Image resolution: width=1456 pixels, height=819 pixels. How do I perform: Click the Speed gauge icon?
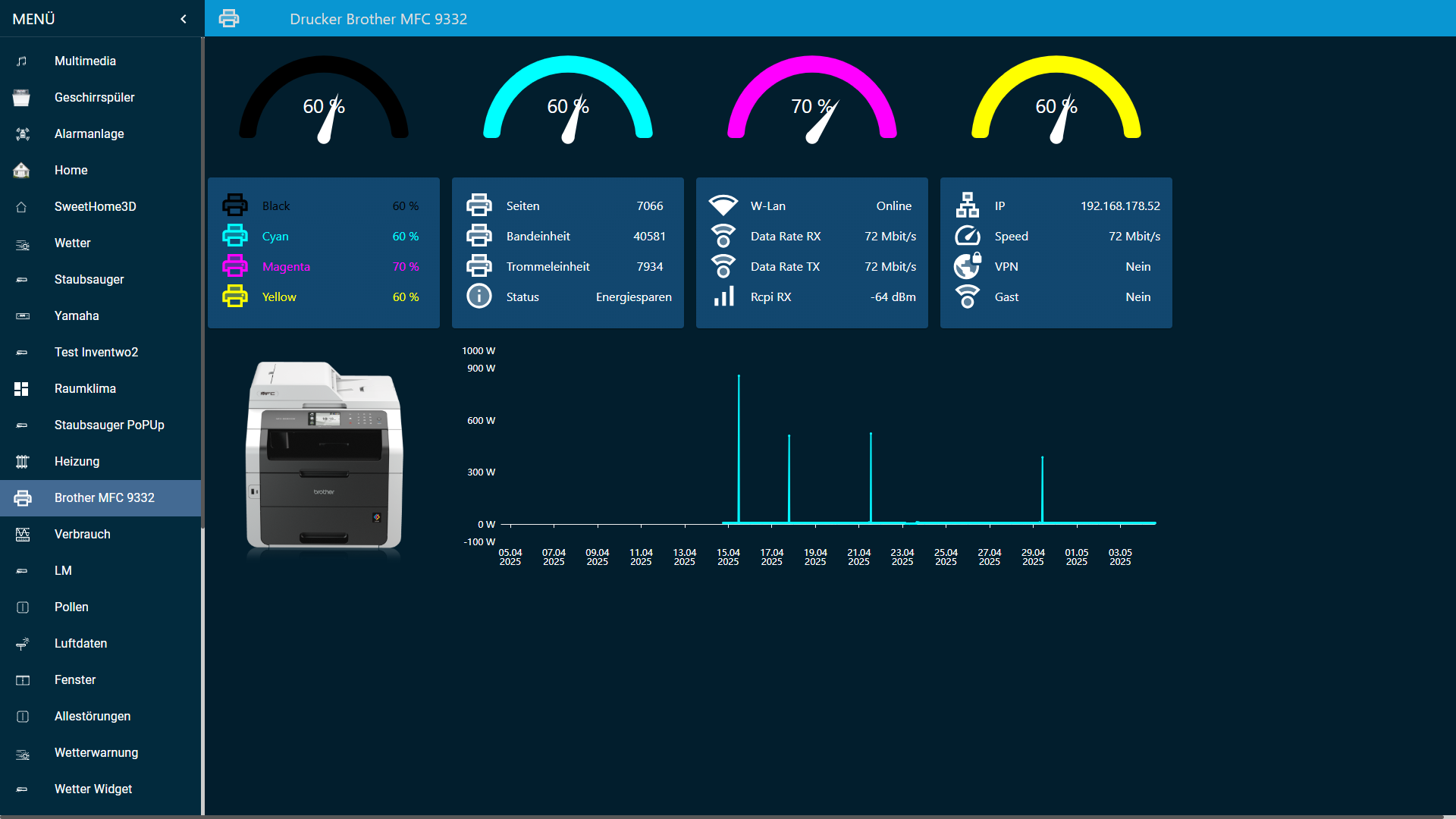[967, 236]
